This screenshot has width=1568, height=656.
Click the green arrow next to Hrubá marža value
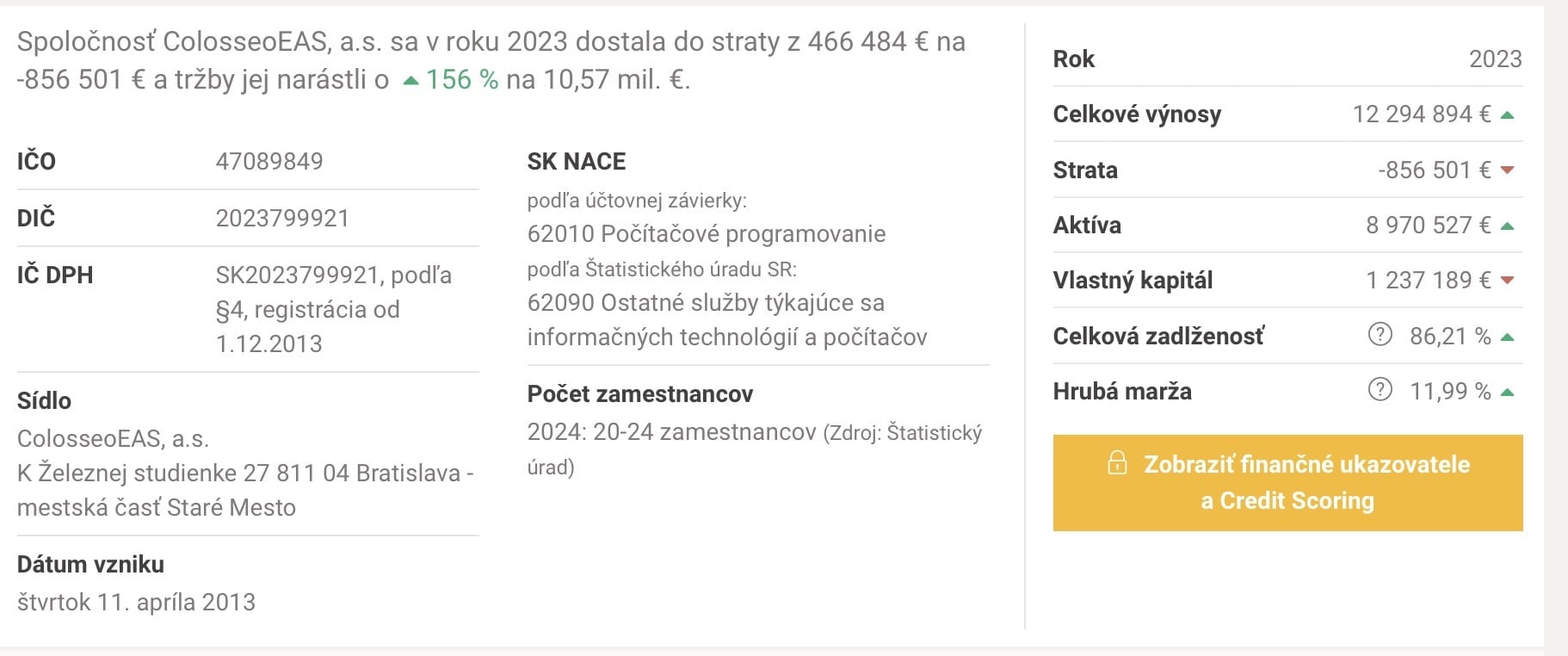tap(1509, 391)
